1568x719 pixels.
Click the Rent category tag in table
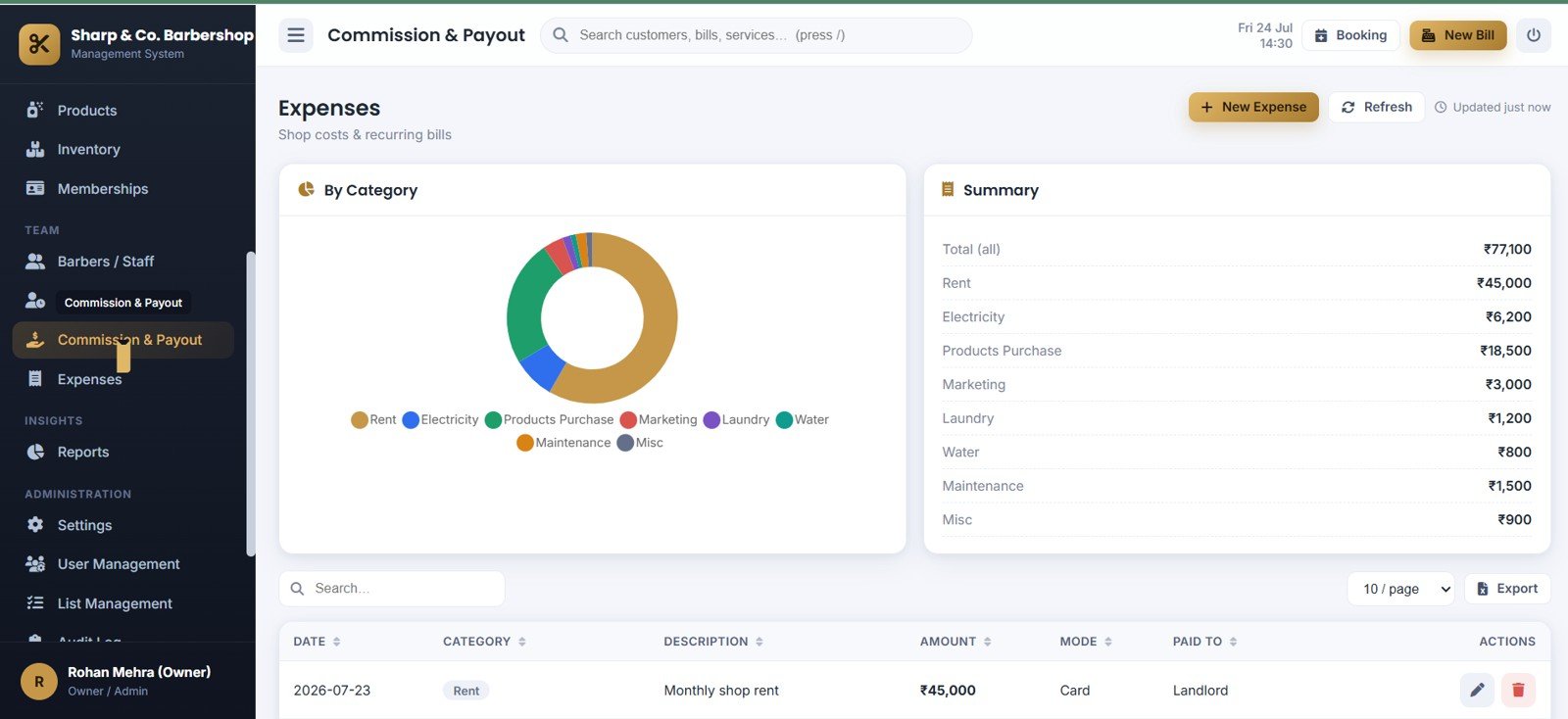(466, 691)
